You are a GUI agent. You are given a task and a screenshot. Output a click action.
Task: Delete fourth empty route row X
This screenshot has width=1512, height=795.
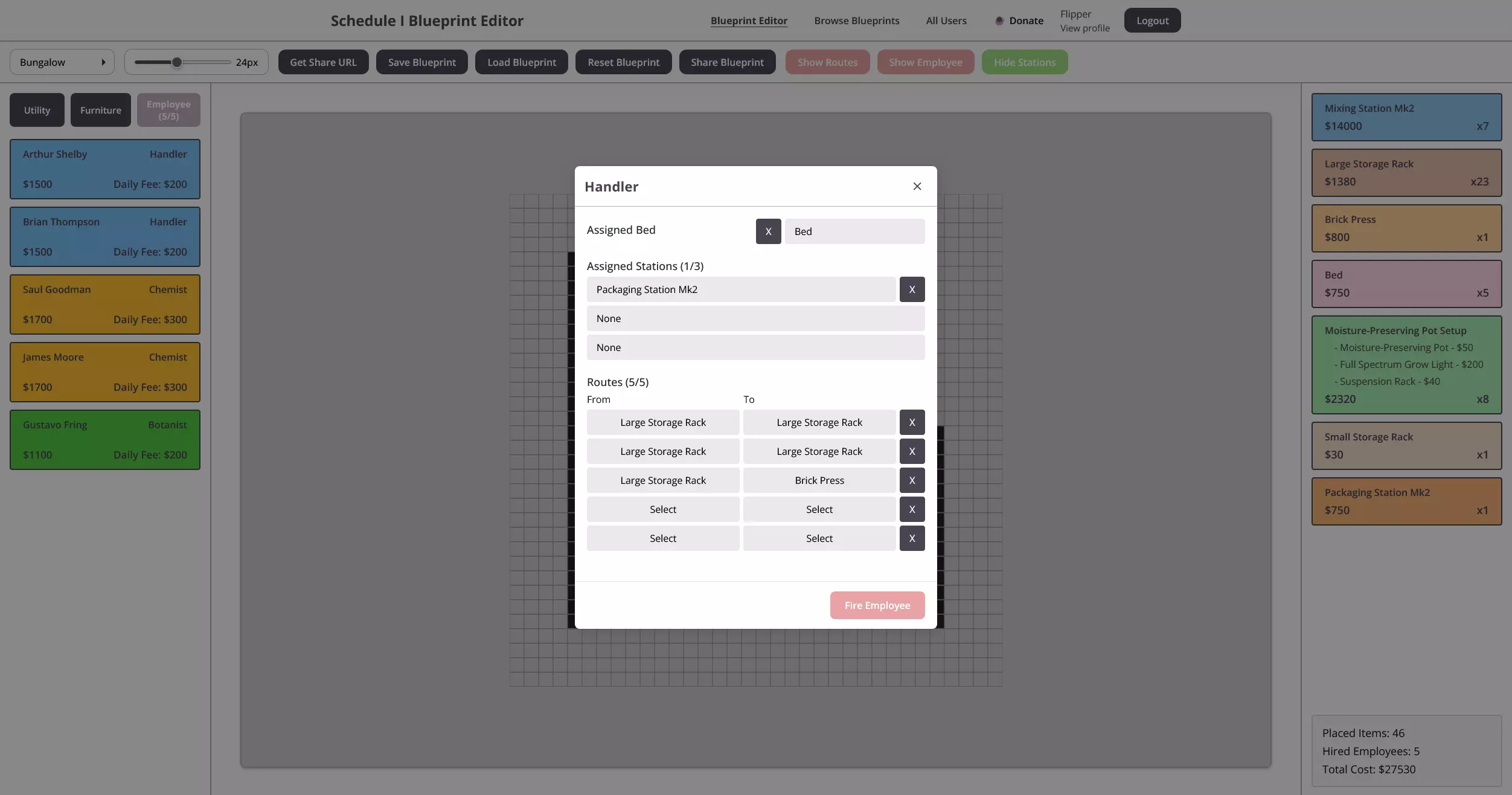(912, 509)
